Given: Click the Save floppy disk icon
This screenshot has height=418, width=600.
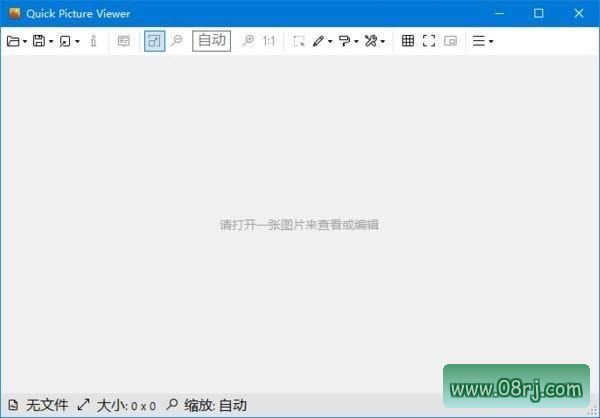Looking at the screenshot, I should (39, 41).
